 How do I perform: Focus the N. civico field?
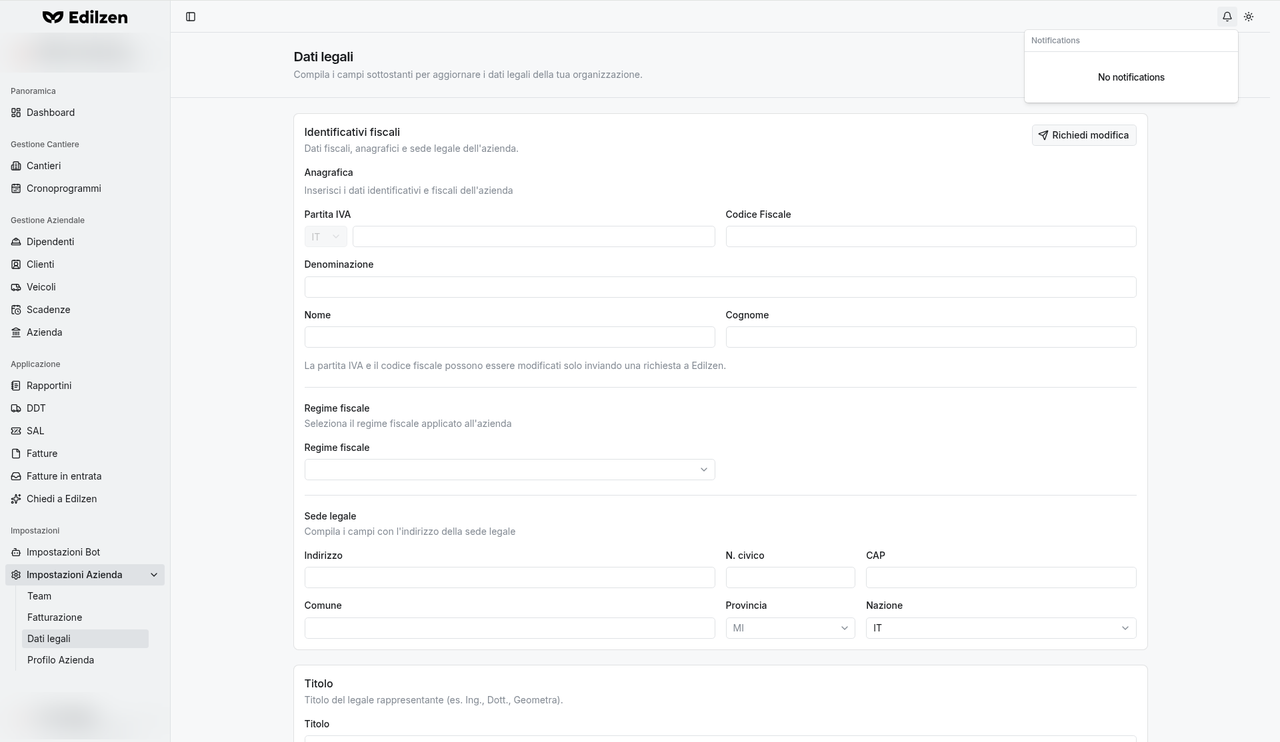pos(790,577)
